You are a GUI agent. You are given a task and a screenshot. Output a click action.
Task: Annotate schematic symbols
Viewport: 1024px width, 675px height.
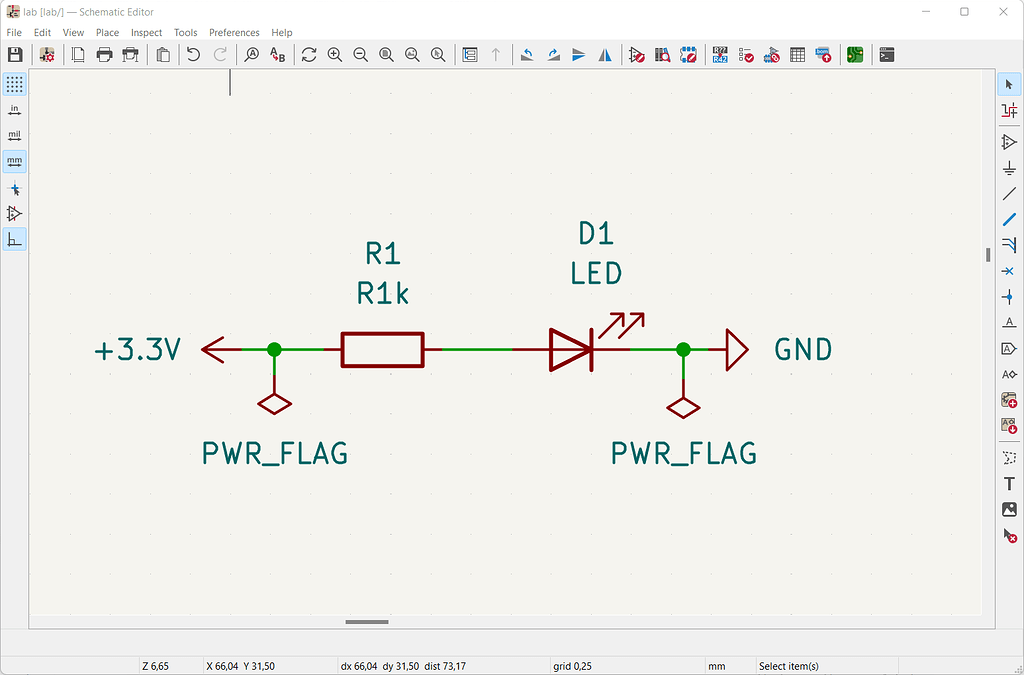pos(720,54)
